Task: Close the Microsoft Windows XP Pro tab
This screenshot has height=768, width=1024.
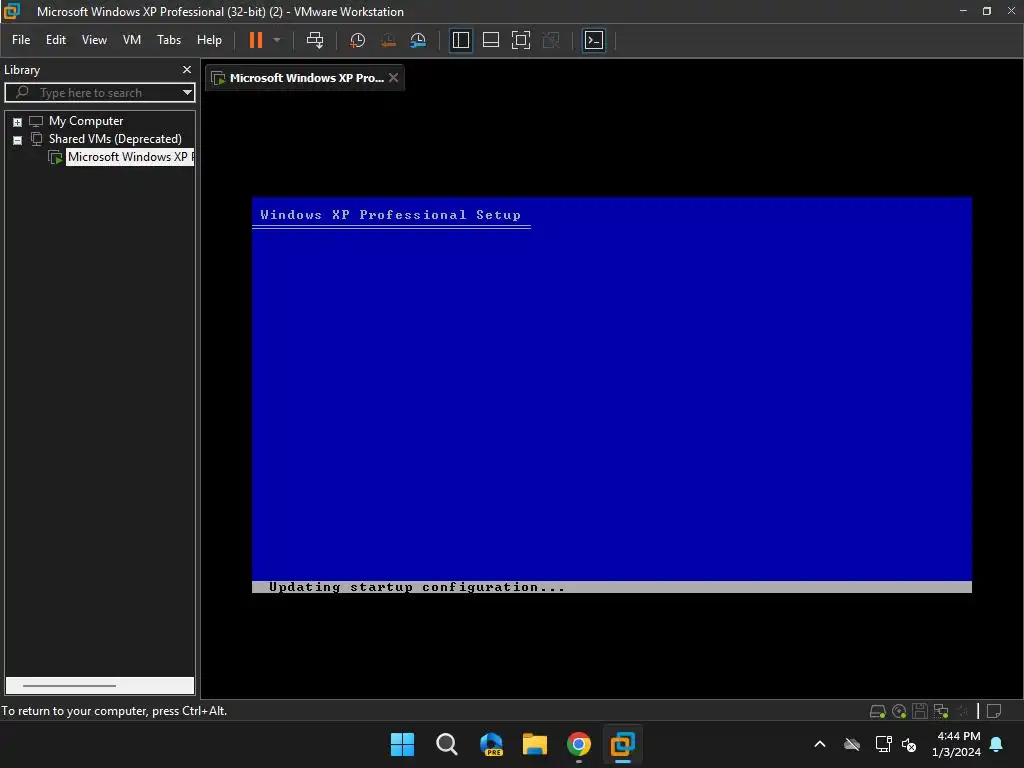Action: (394, 78)
